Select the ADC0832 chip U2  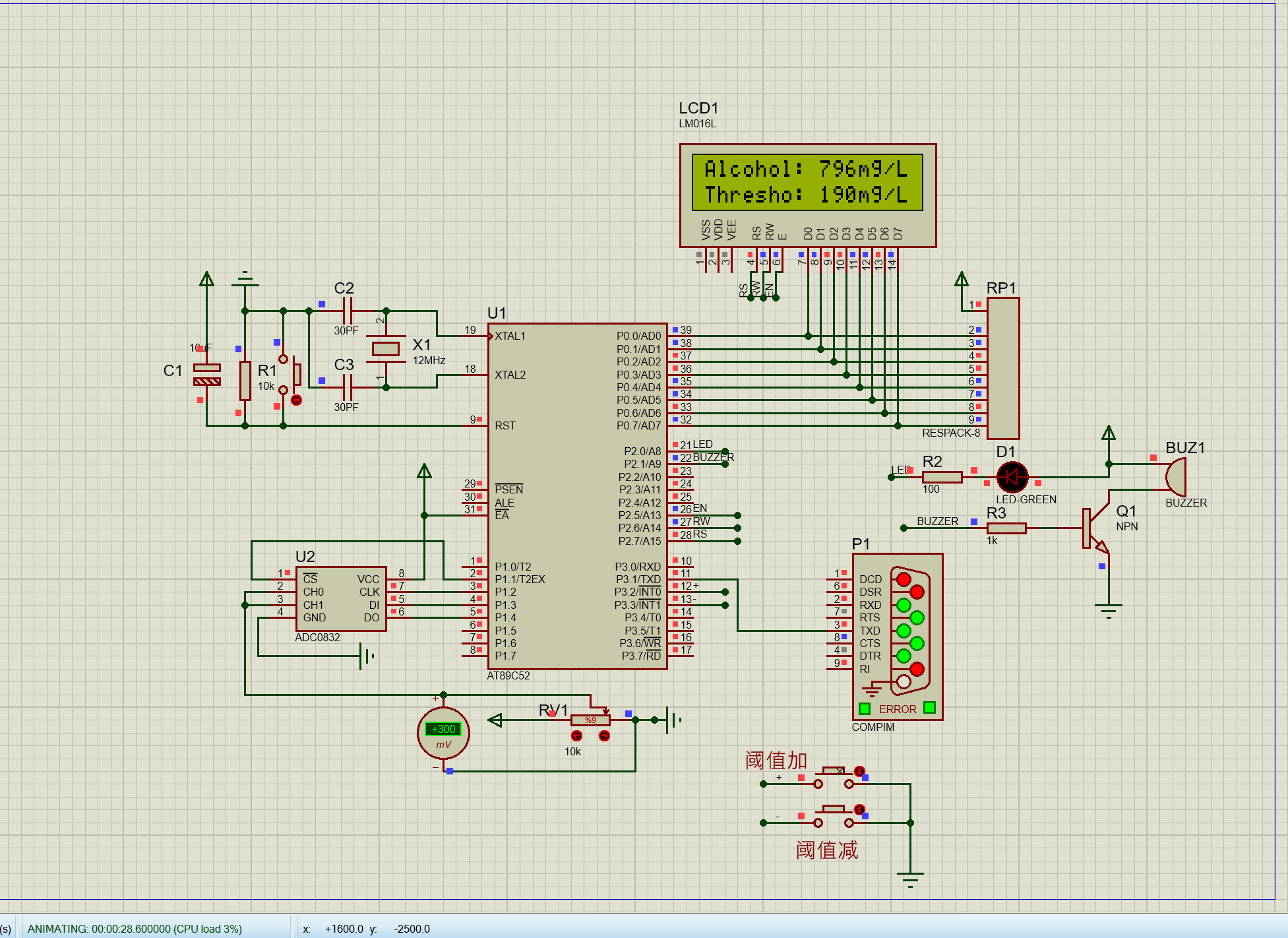tap(340, 598)
